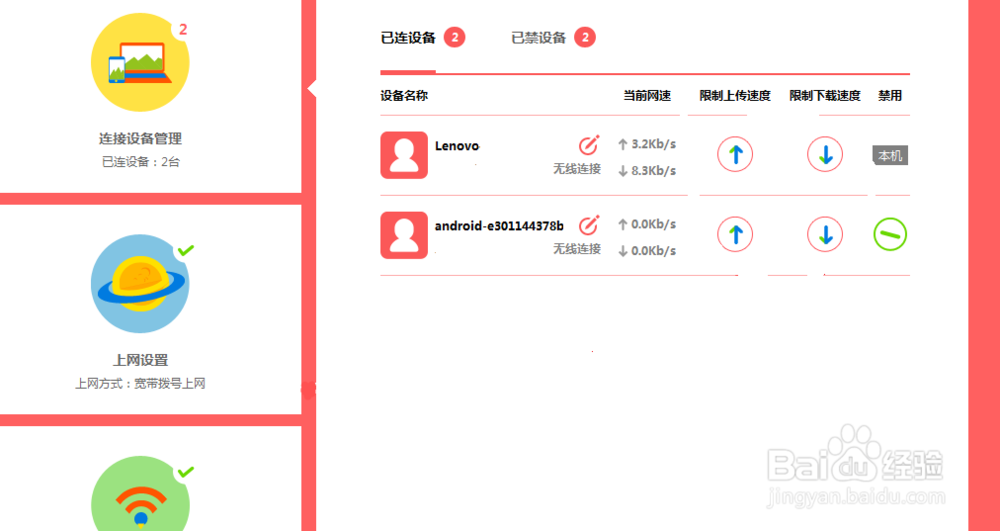This screenshot has width=1000, height=531.
Task: Click 无线连接 under Lenovo
Action: tap(577, 168)
